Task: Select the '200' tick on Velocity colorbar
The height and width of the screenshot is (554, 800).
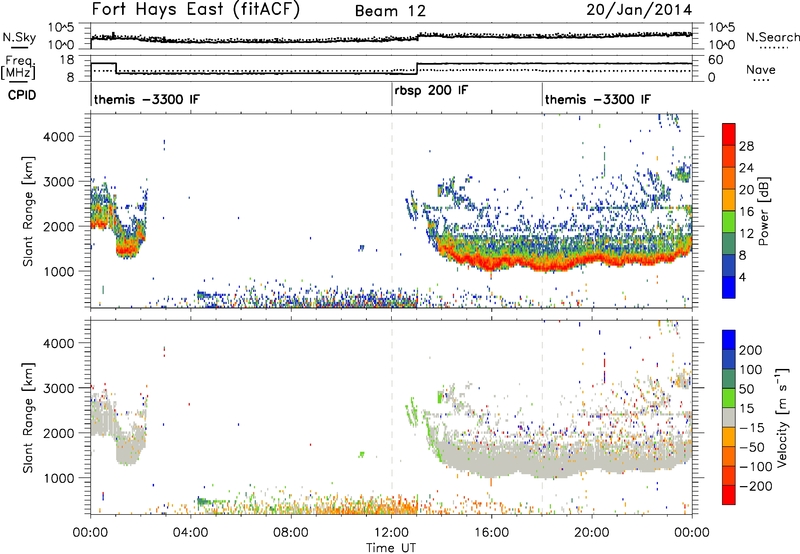Action: (x=751, y=350)
